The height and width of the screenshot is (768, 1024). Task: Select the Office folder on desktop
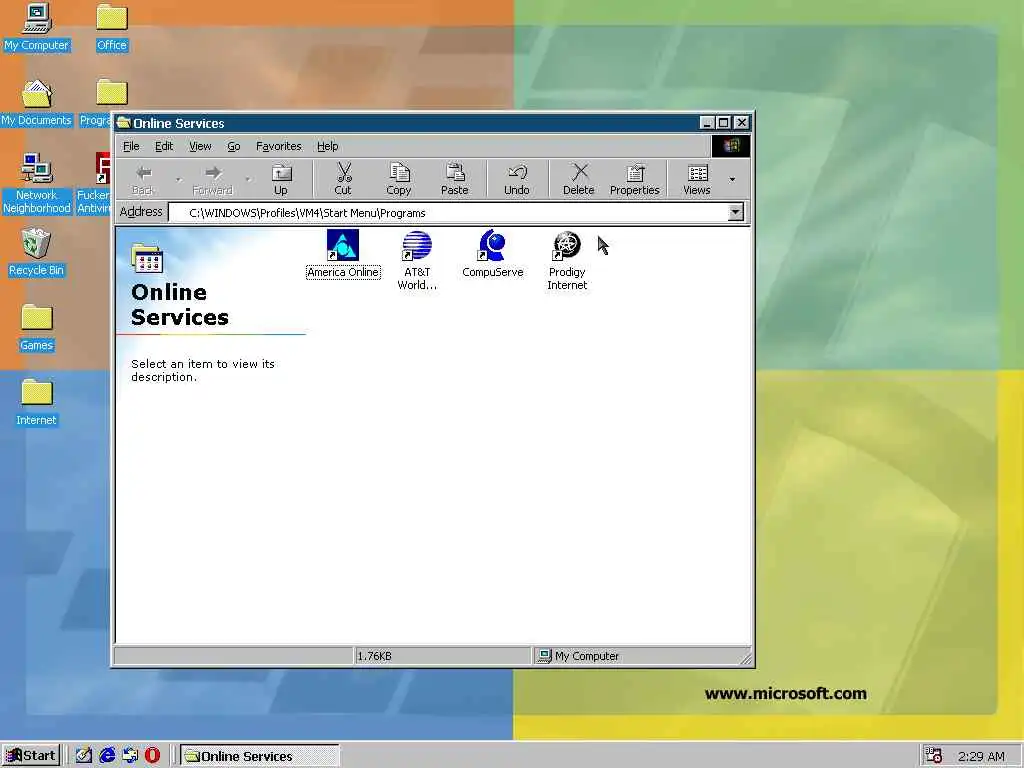pyautogui.click(x=112, y=28)
